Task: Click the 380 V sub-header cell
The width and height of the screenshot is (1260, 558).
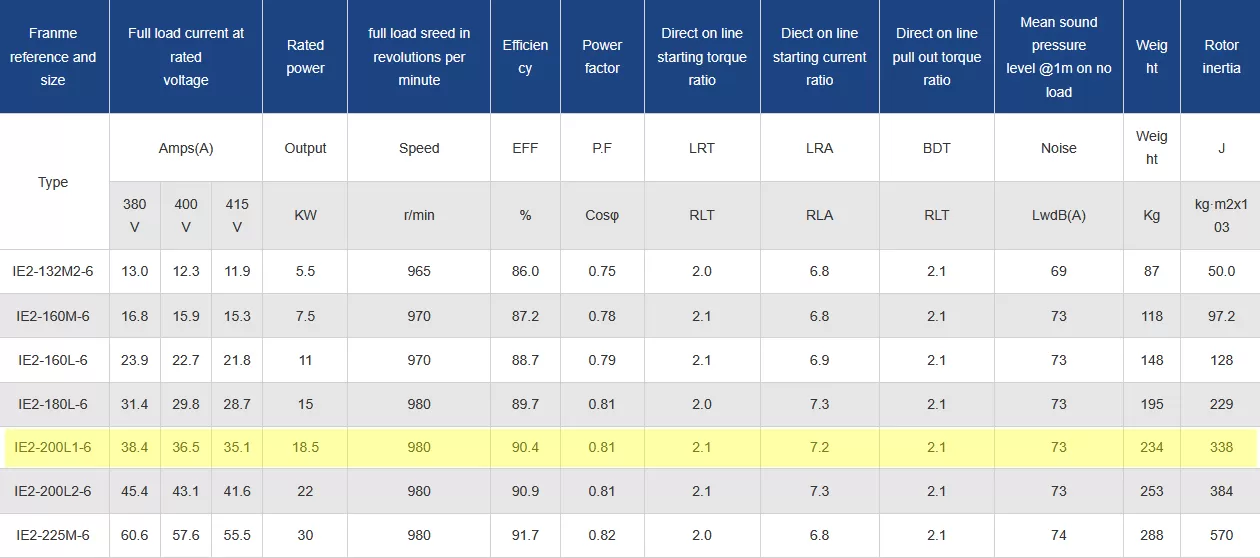Action: pos(134,215)
